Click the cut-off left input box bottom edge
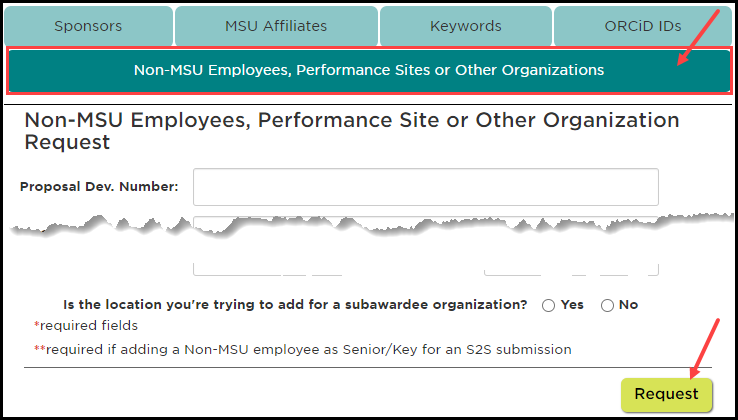 tap(267, 270)
